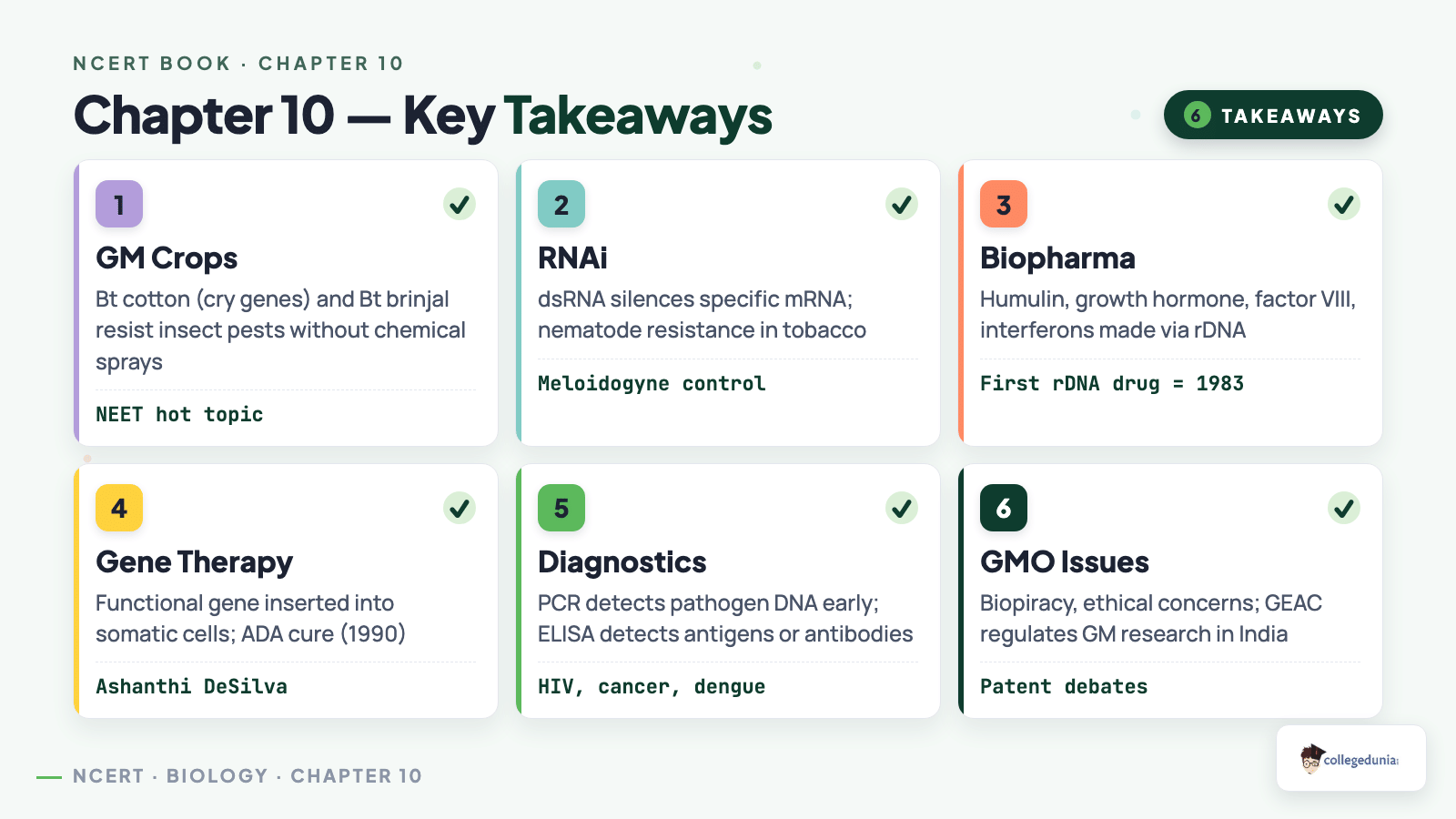Click the orange number 3 badge
This screenshot has width=1456, height=819.
click(x=1004, y=204)
